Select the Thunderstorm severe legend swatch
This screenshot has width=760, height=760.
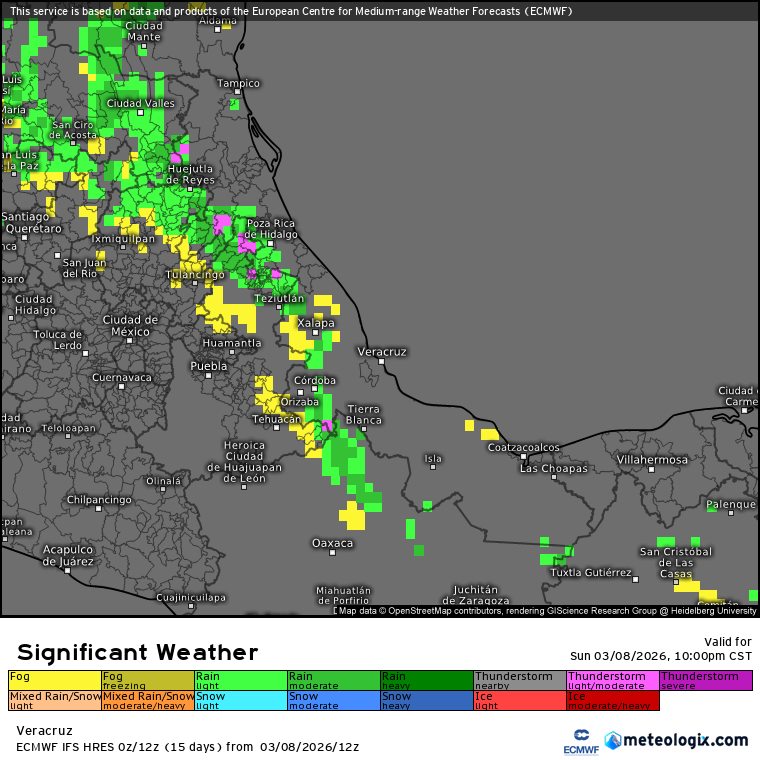tap(706, 681)
